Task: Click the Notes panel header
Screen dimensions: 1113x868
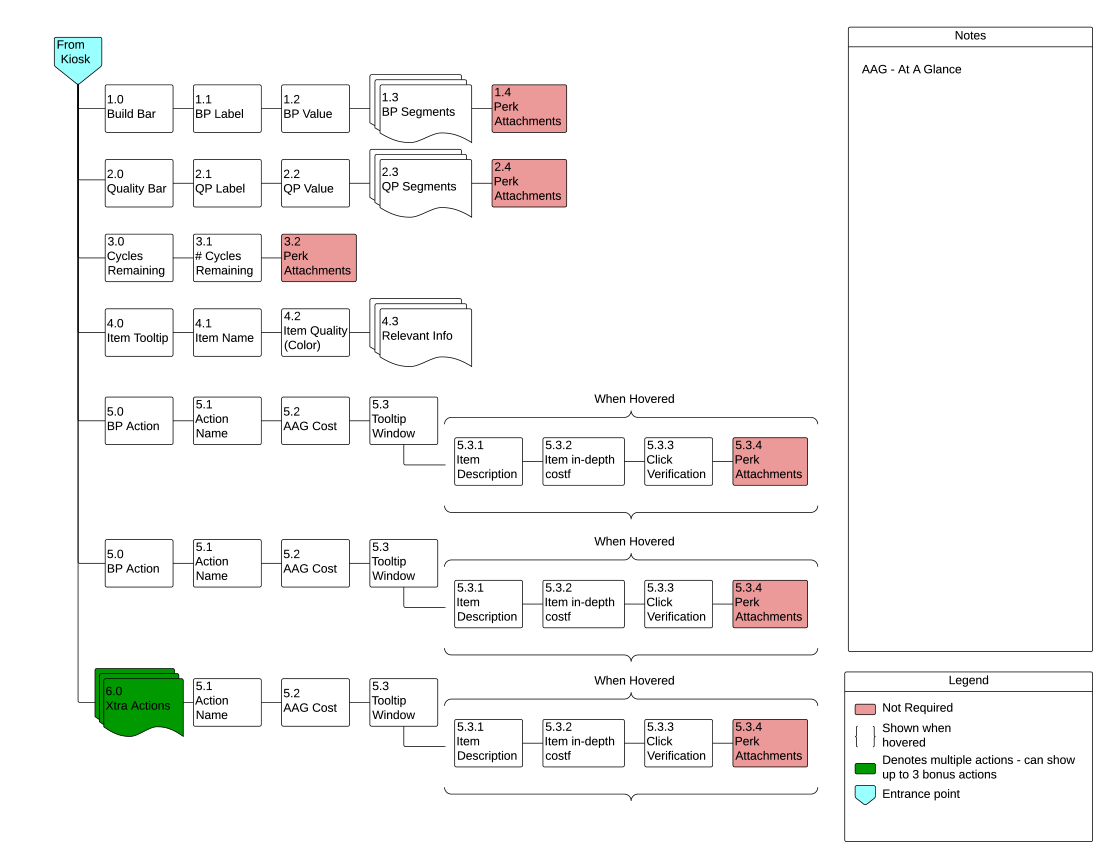Action: tap(970, 36)
